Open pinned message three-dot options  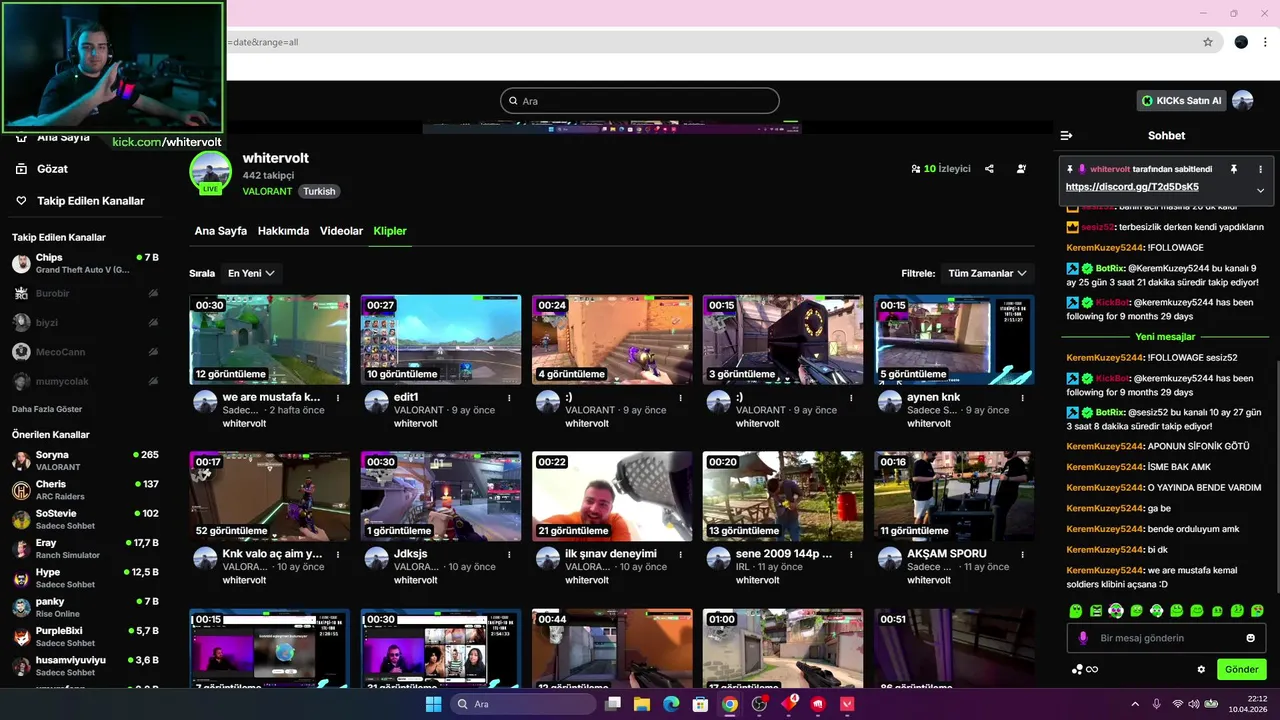pos(1260,169)
